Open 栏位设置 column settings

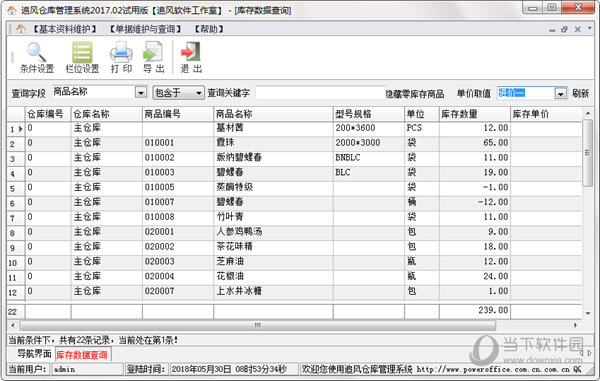point(82,57)
